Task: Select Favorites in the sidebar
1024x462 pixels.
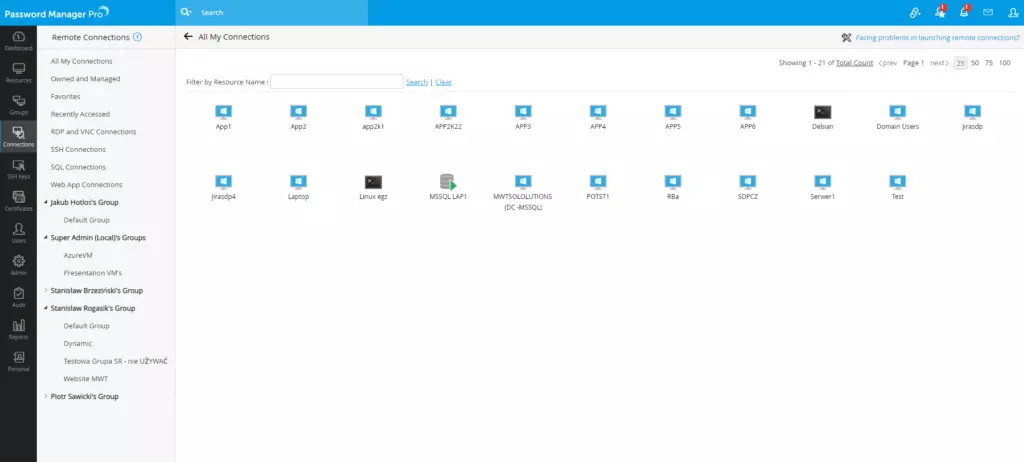Action: click(x=65, y=96)
